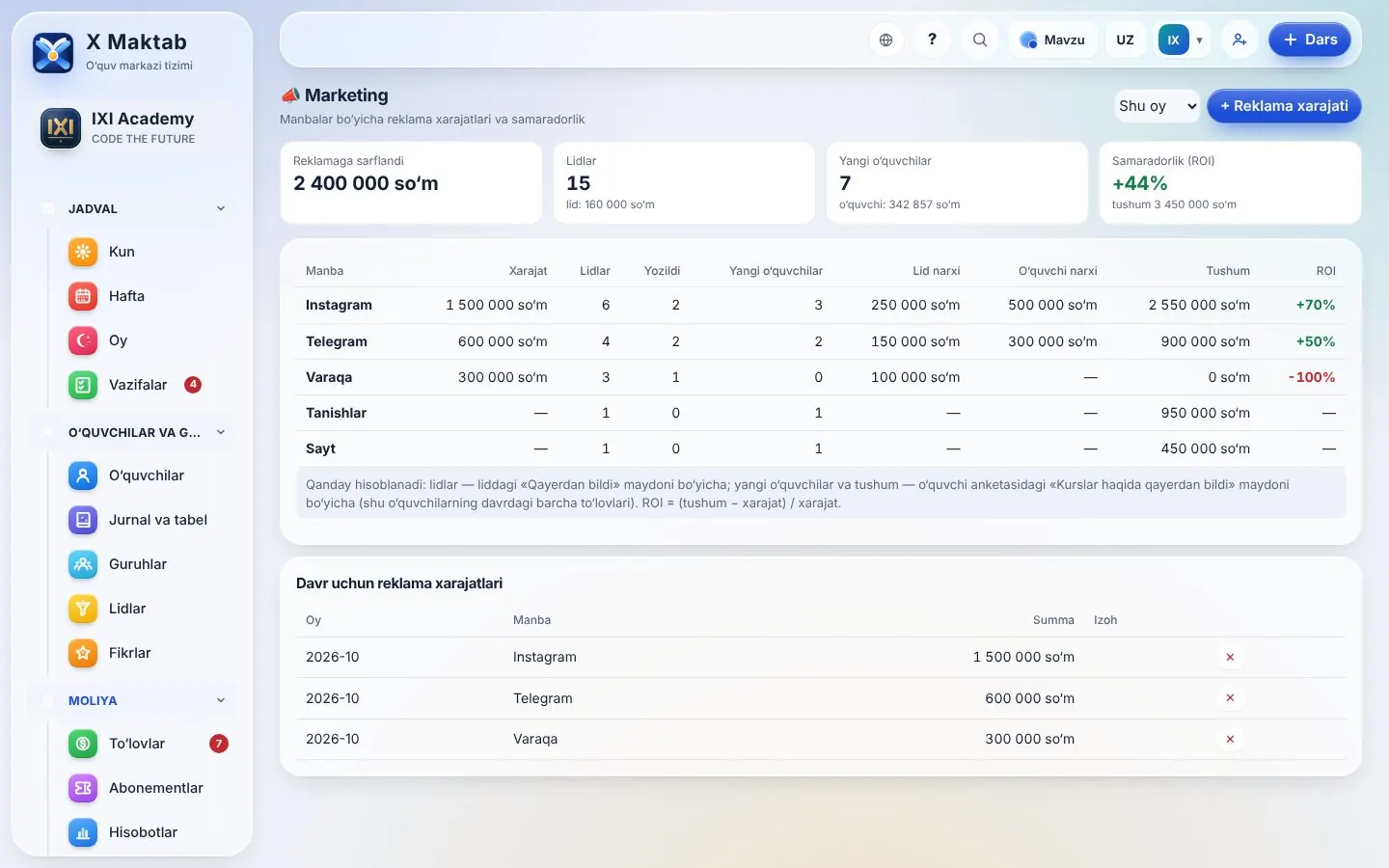The image size is (1389, 868).
Task: Open Vazifalar checklist icon
Action: click(83, 385)
